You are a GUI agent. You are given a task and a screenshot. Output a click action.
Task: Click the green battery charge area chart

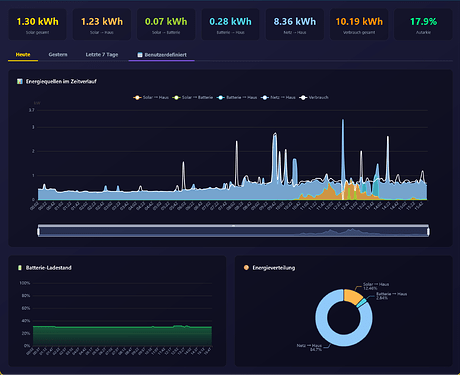coord(122,336)
